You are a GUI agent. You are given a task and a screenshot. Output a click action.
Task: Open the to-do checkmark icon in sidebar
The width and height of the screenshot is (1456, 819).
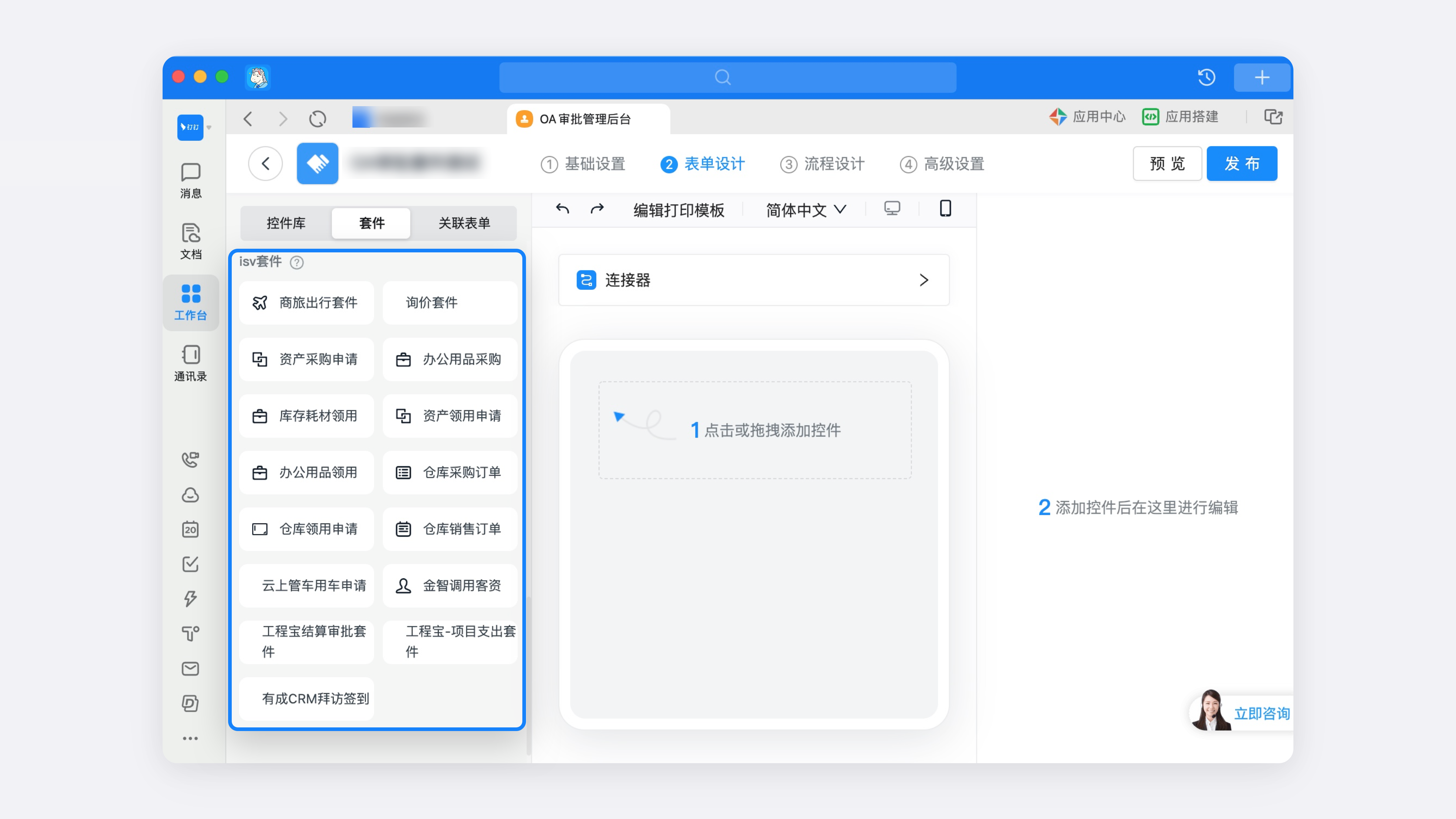(x=190, y=564)
